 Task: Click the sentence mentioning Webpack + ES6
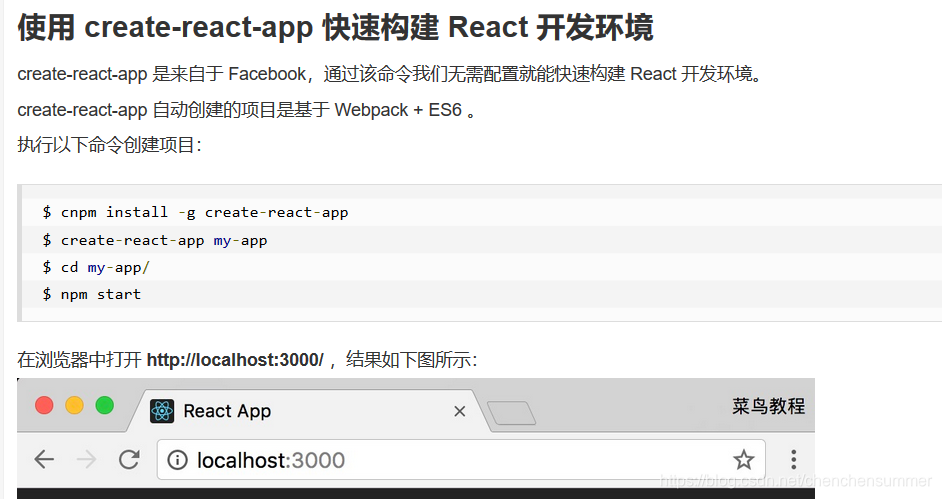click(247, 110)
